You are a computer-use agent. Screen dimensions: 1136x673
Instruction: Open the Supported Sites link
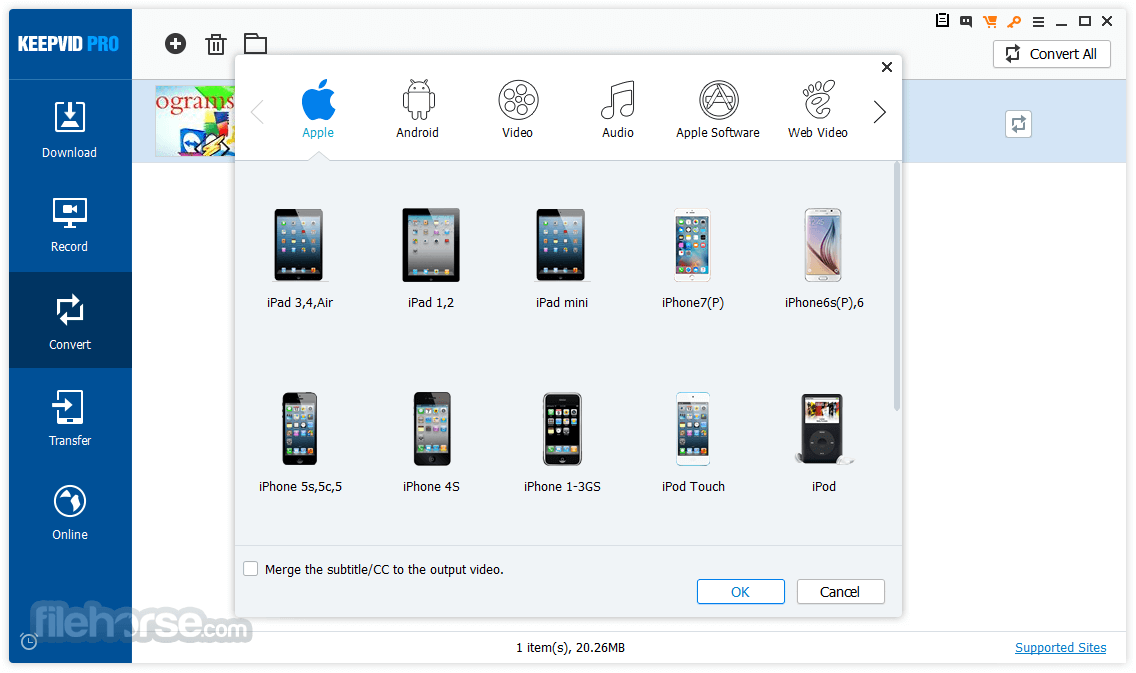1060,647
